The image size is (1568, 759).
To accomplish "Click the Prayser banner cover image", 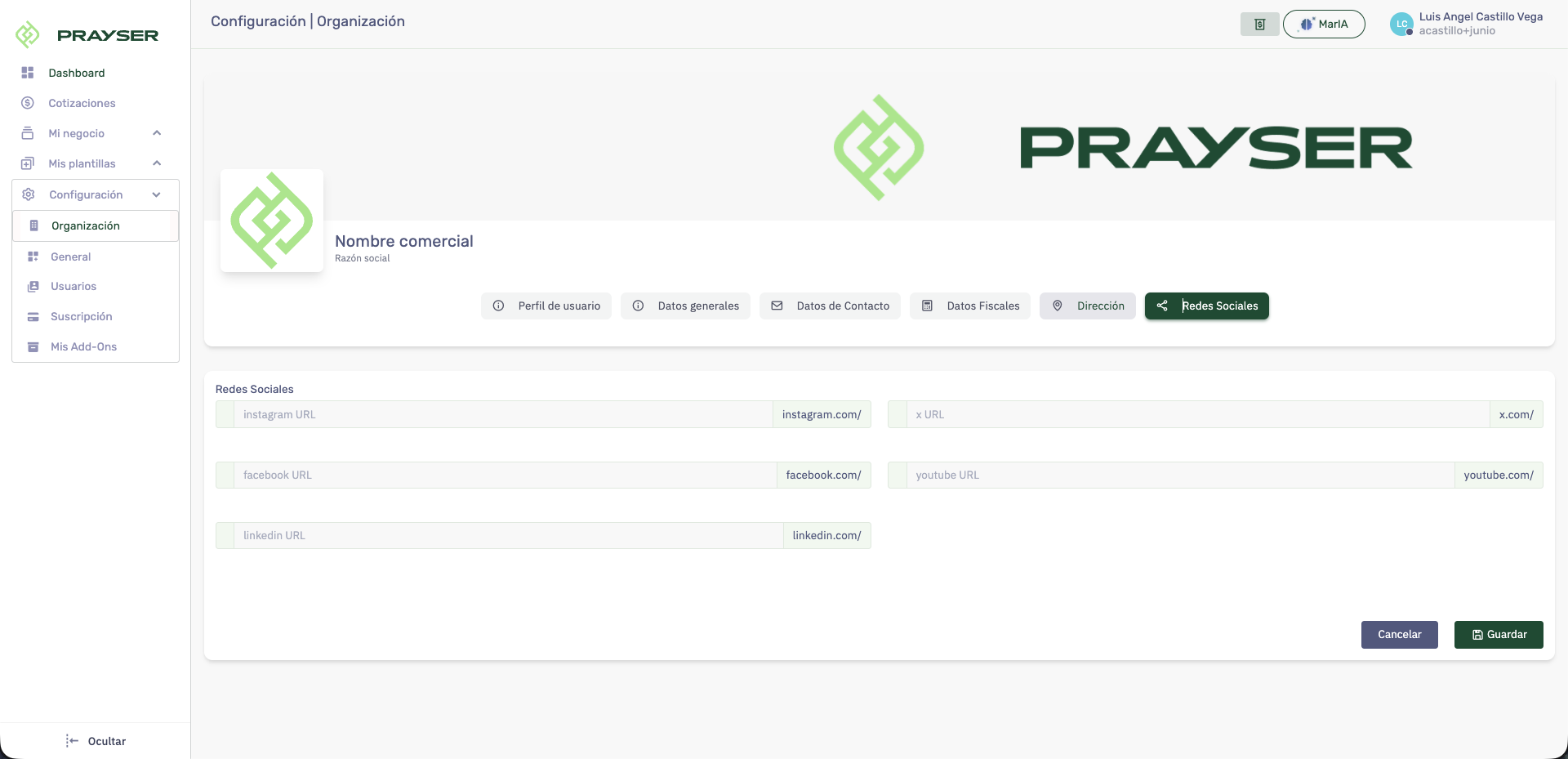I will click(x=880, y=147).
